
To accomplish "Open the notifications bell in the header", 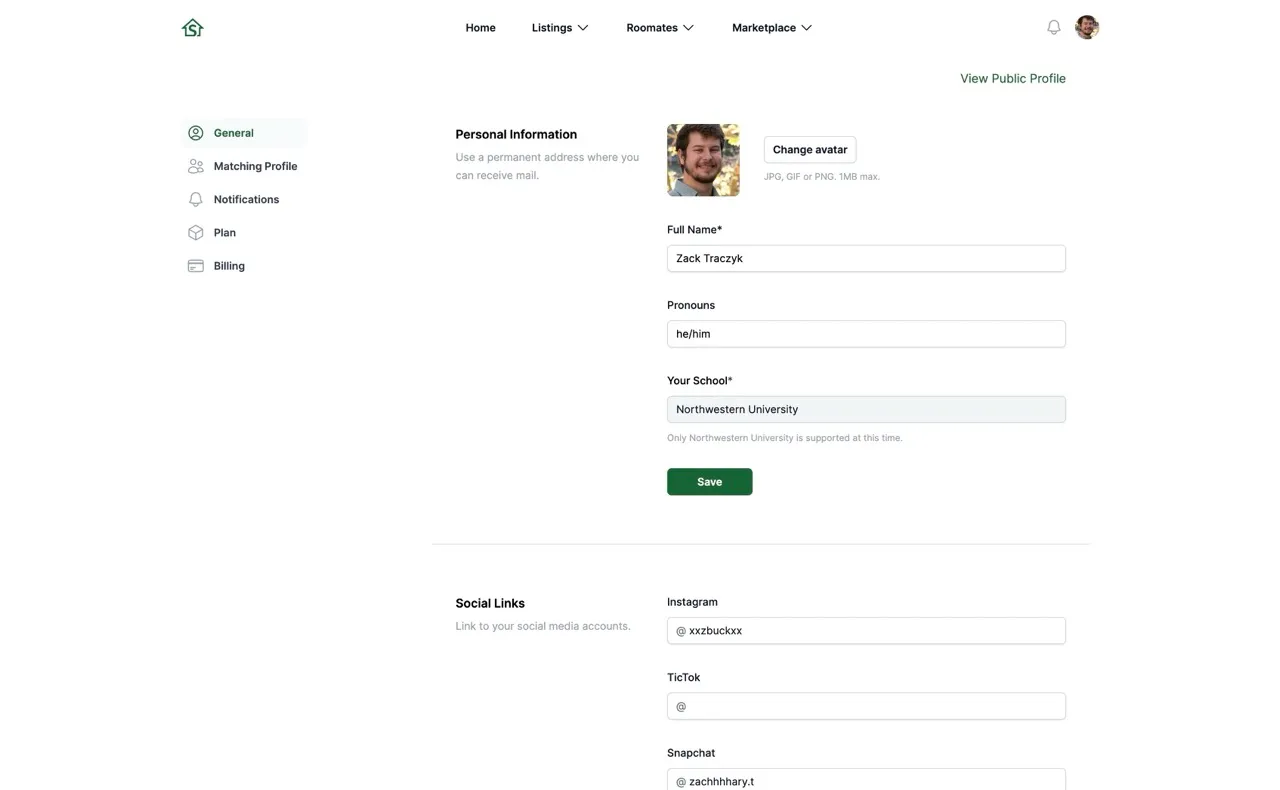I will [1053, 28].
